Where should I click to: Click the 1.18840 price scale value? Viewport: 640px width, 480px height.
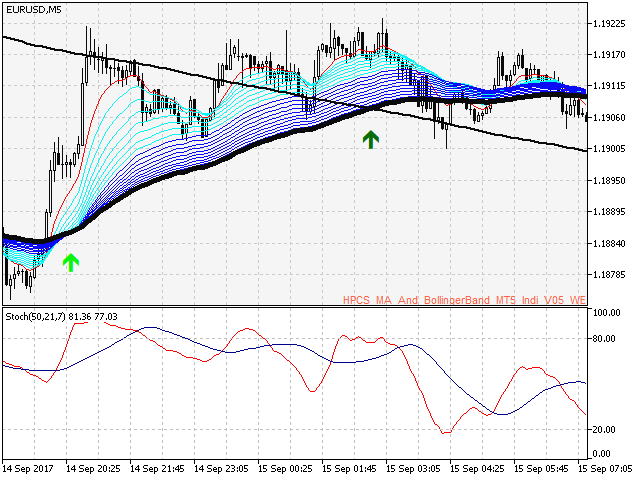pos(611,243)
